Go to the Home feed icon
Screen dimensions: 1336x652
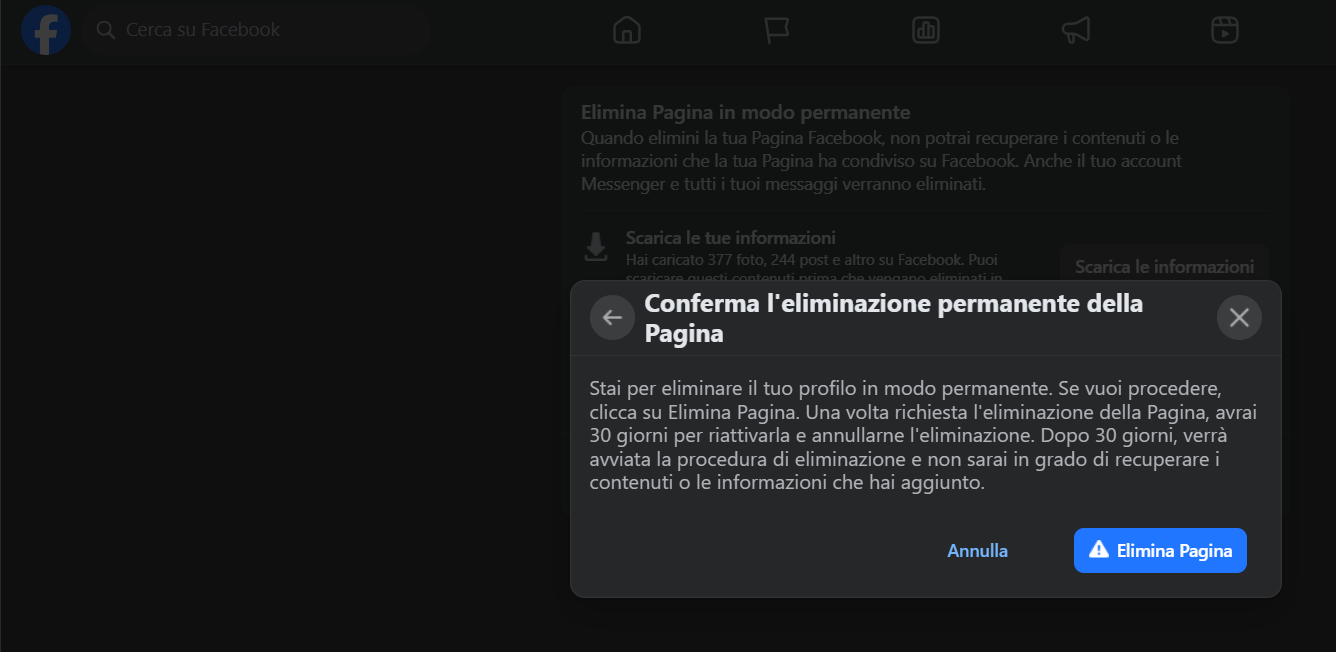(x=627, y=30)
